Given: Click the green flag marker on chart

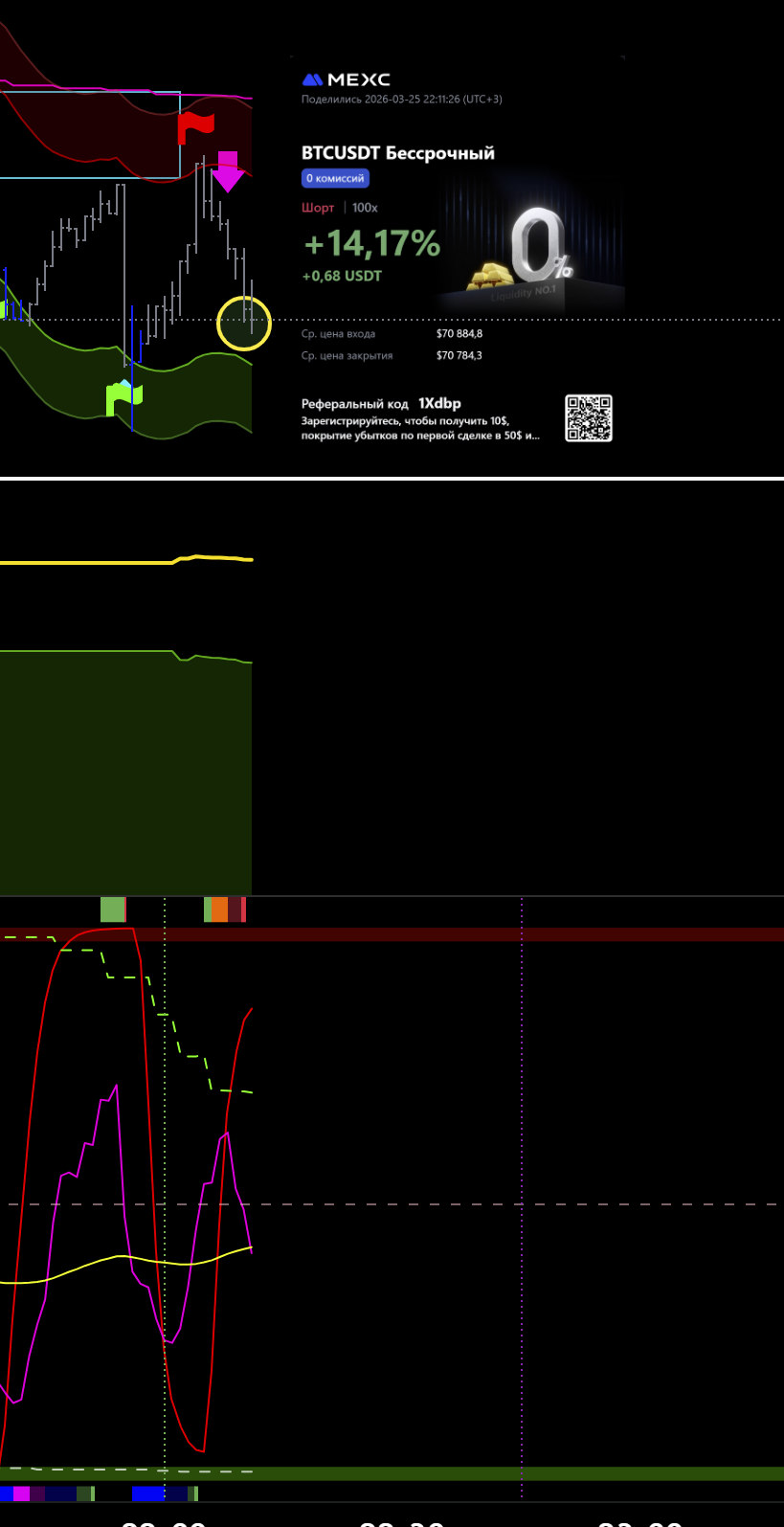Looking at the screenshot, I should (x=123, y=396).
